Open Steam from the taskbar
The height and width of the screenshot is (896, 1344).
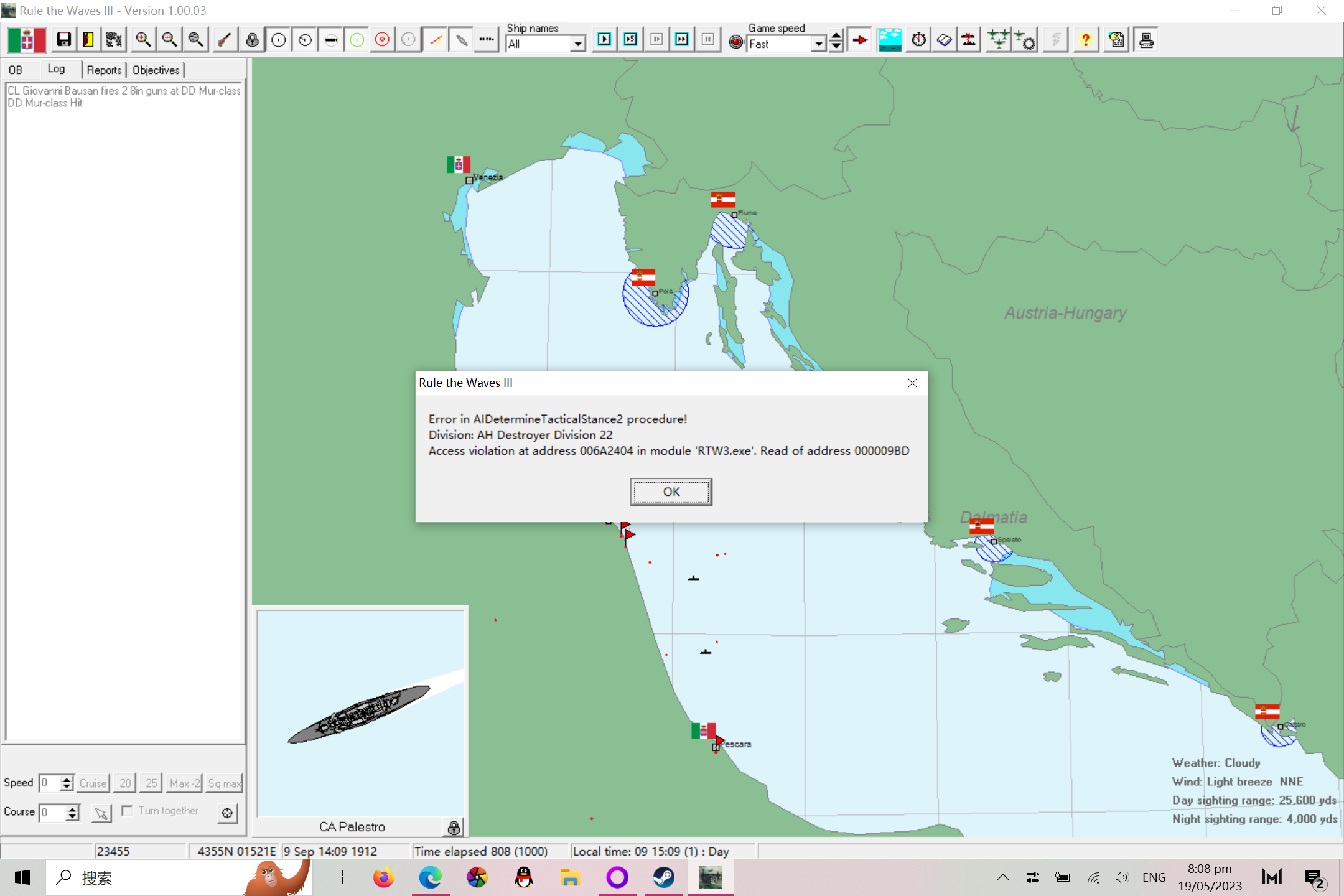pos(663,878)
